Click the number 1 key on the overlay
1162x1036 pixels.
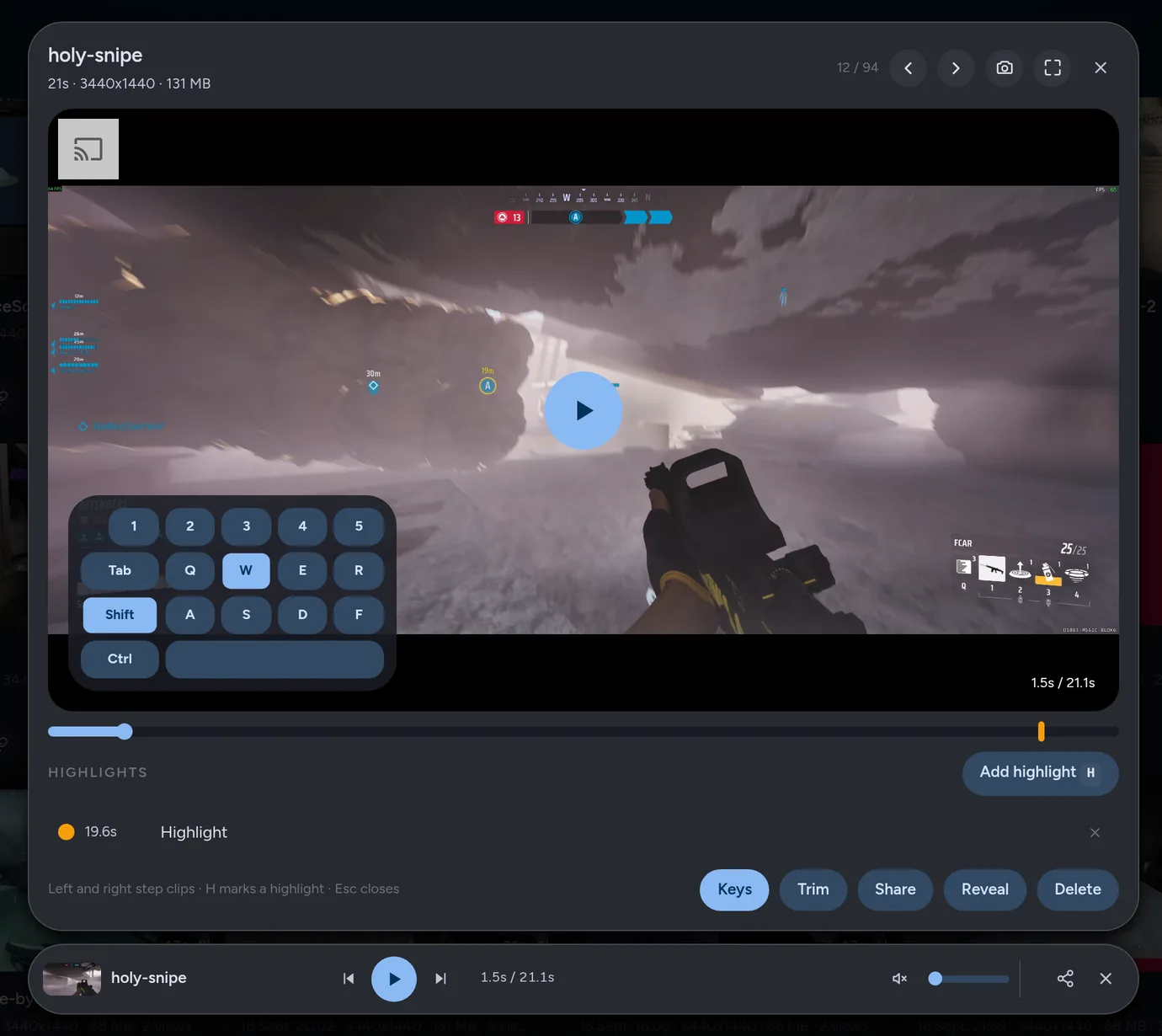coord(134,526)
